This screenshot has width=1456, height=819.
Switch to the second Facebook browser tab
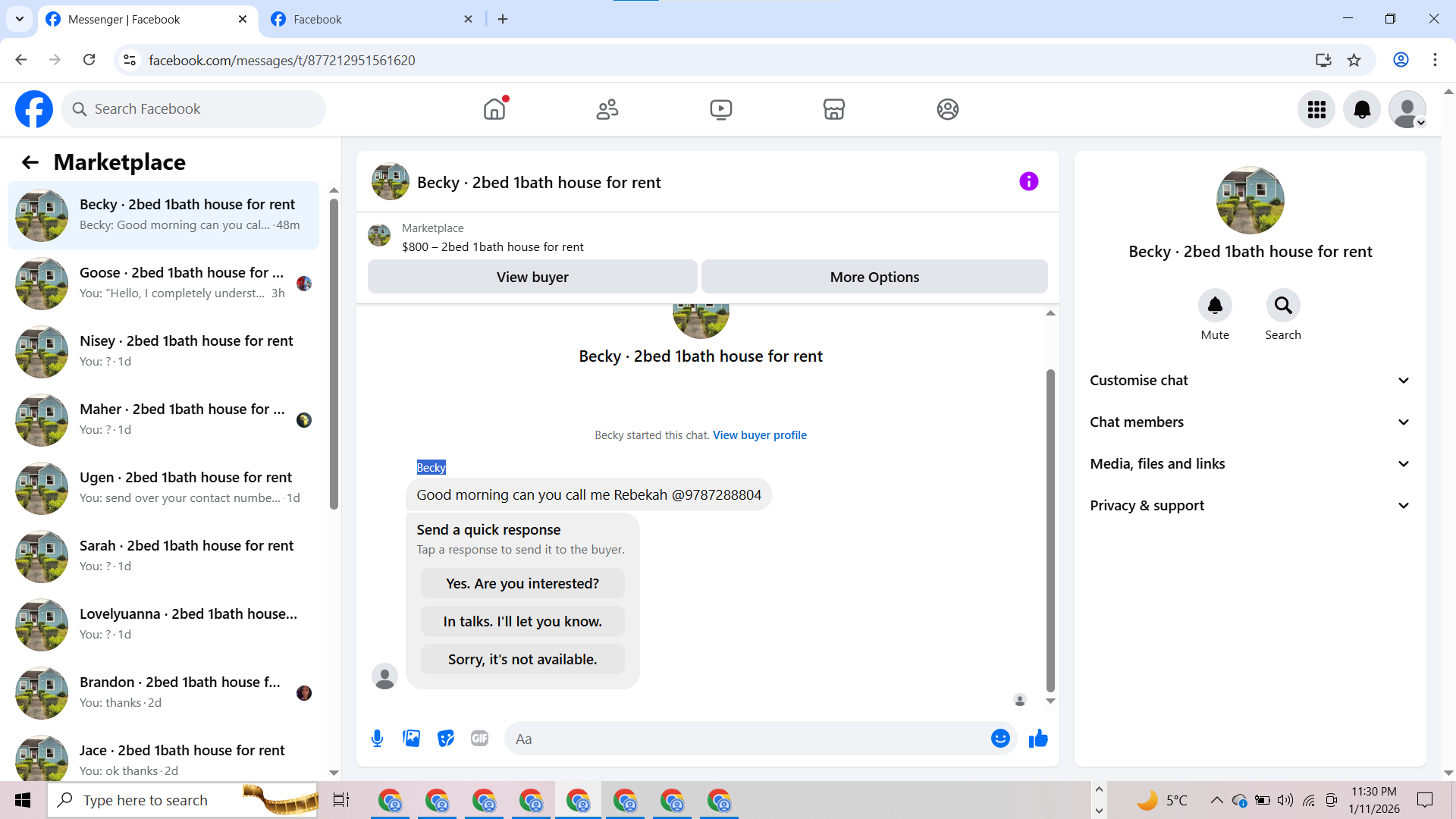372,20
